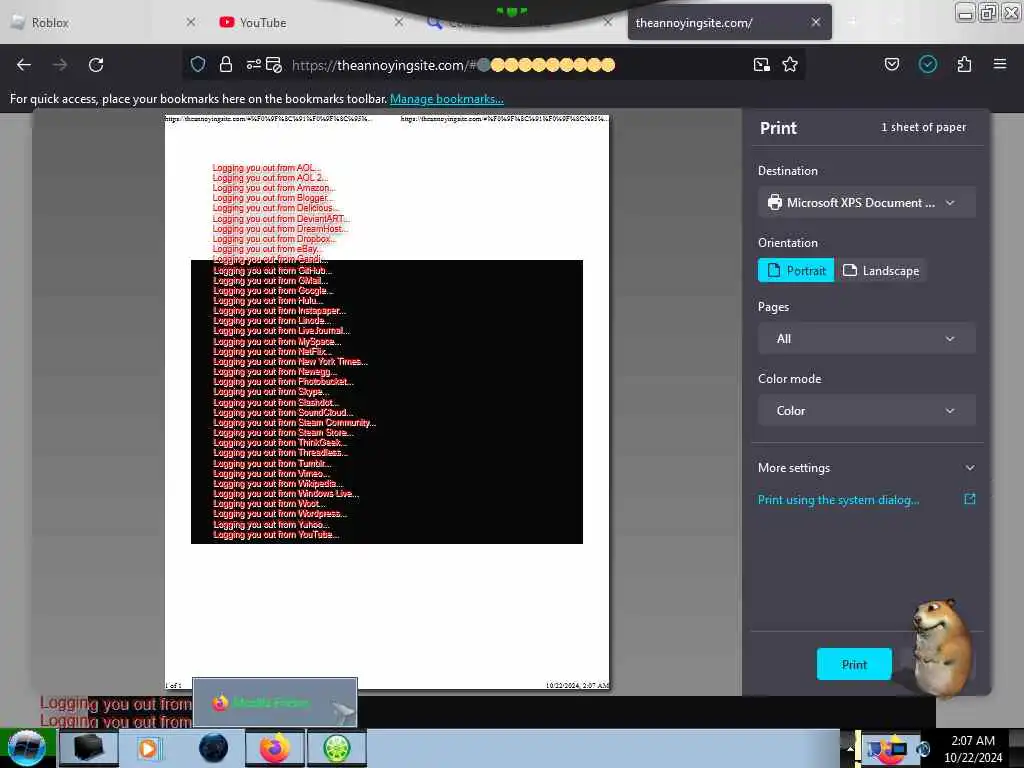This screenshot has height=768, width=1024.
Task: Click the 'Logging you out from AOL...' line
Action: pos(266,168)
